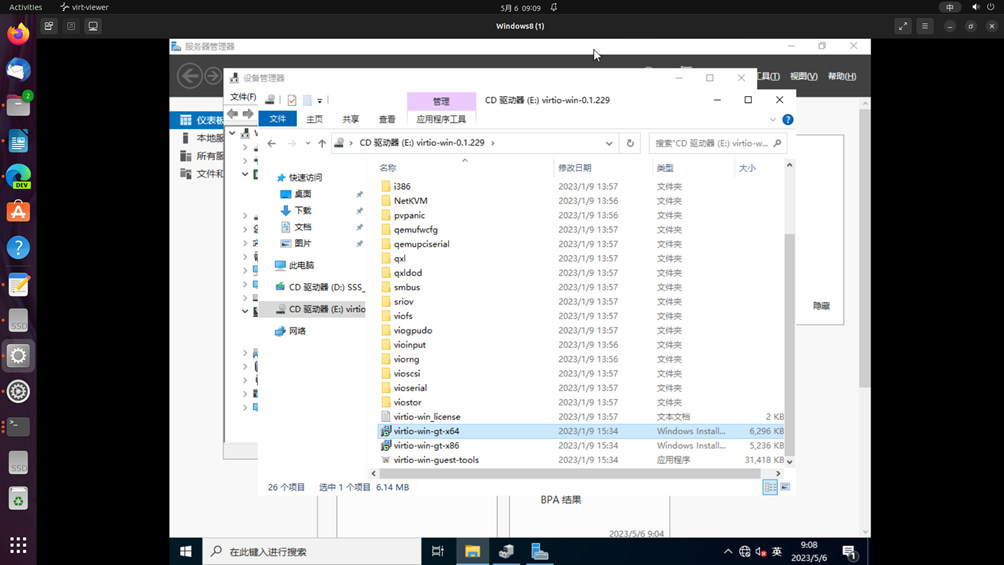Open the 主页 ribbon tab
The image size is (1004, 565).
(x=314, y=119)
